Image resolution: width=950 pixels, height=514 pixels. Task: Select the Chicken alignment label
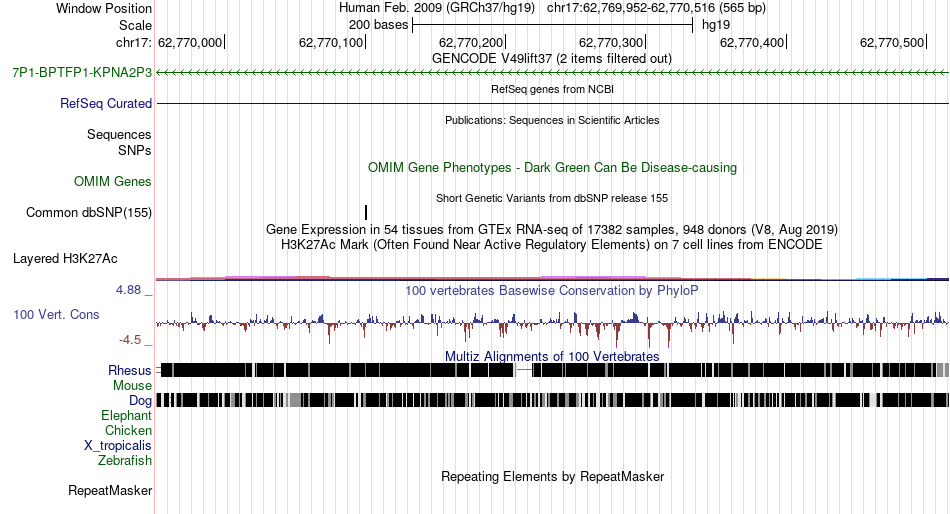(x=128, y=430)
